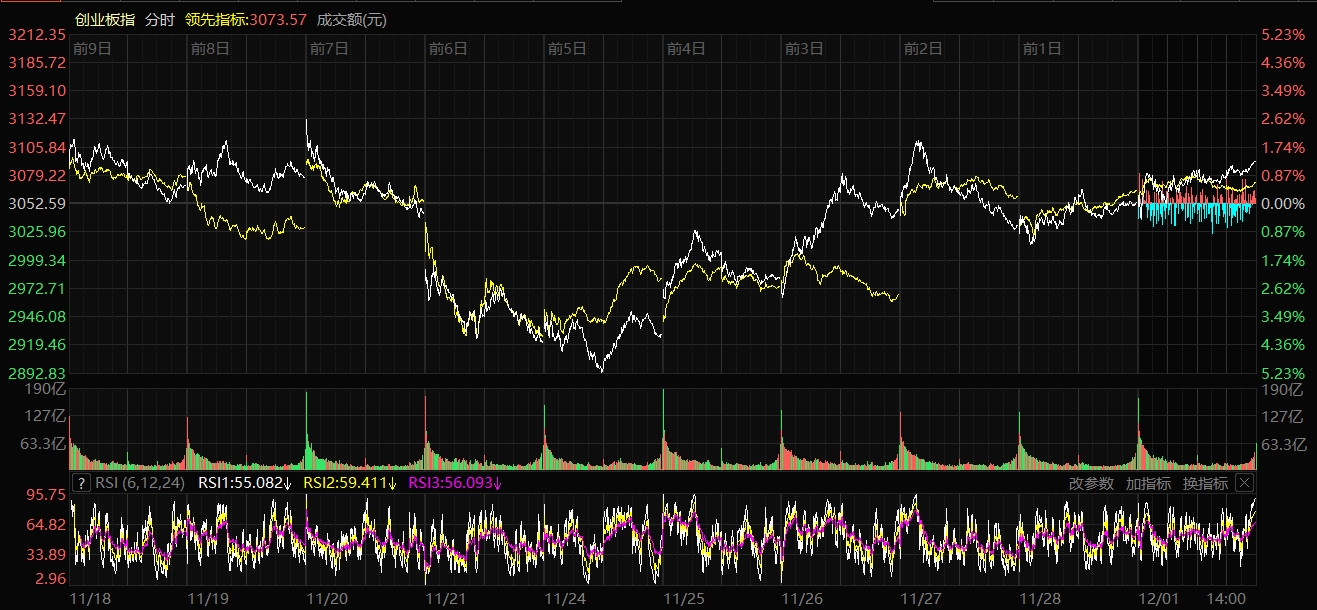Click the 成交额(元) volume label
Viewport: 1317px width, 610px height.
point(351,19)
